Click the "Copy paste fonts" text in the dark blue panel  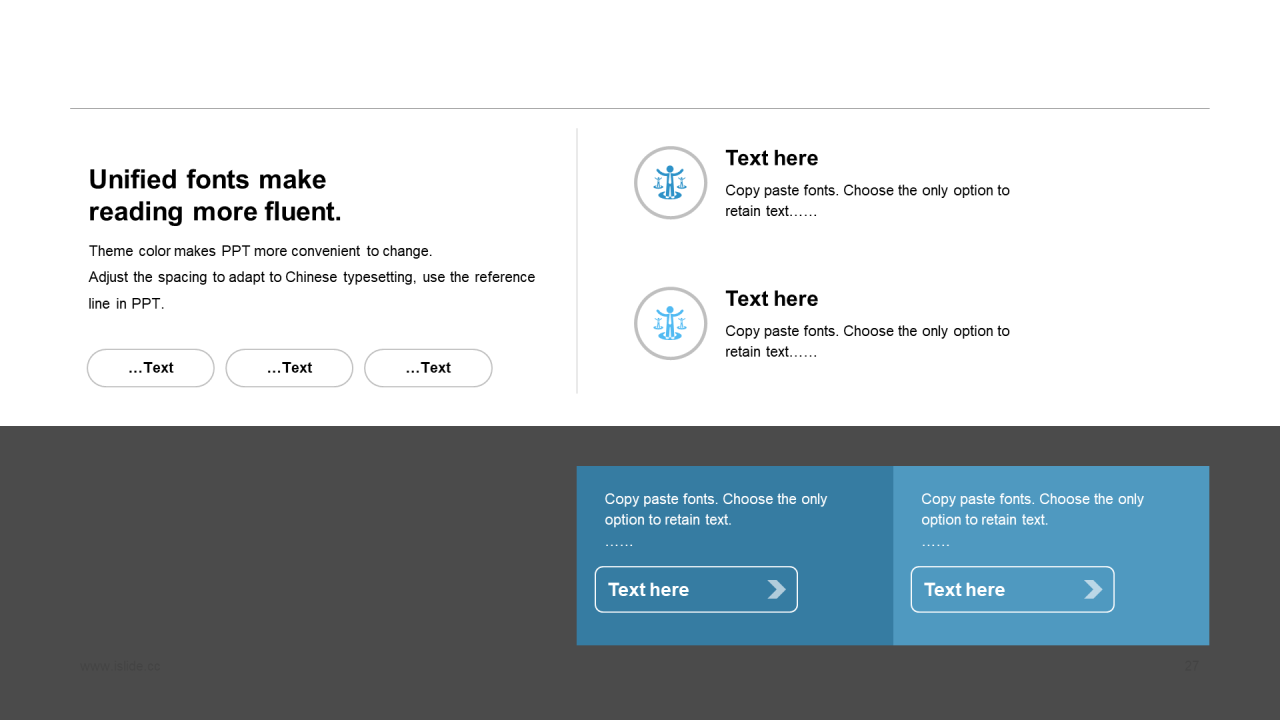[716, 519]
